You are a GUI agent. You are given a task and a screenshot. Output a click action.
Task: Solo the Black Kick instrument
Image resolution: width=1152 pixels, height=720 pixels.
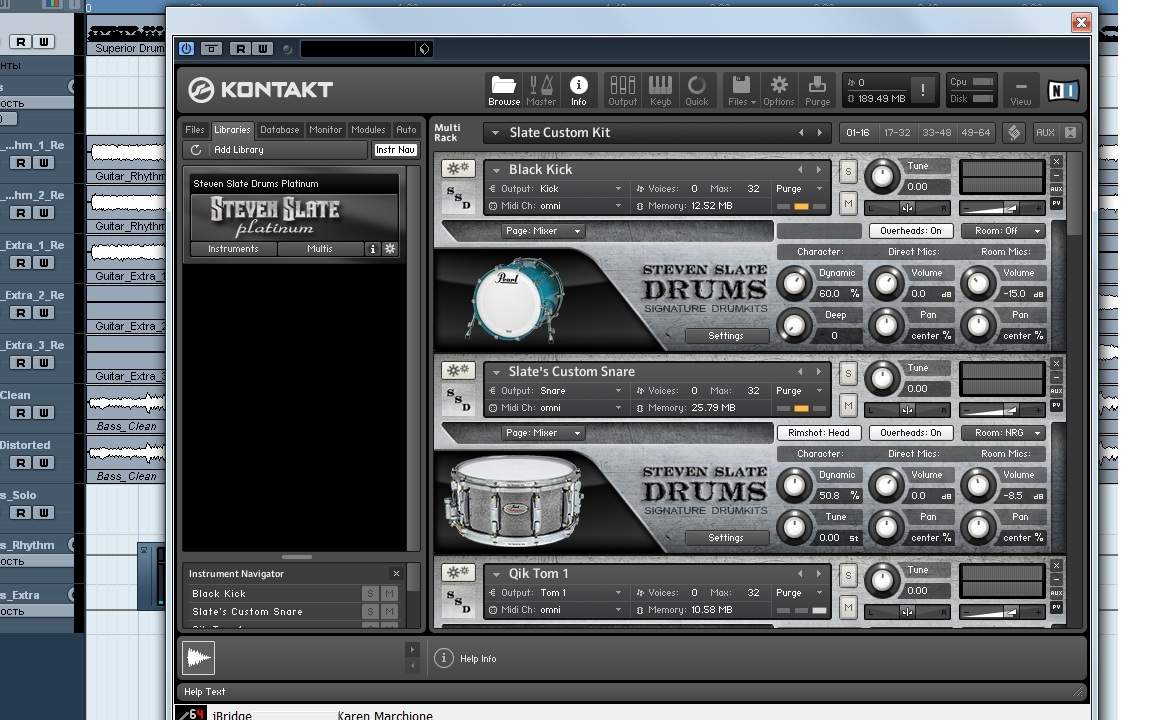(848, 171)
